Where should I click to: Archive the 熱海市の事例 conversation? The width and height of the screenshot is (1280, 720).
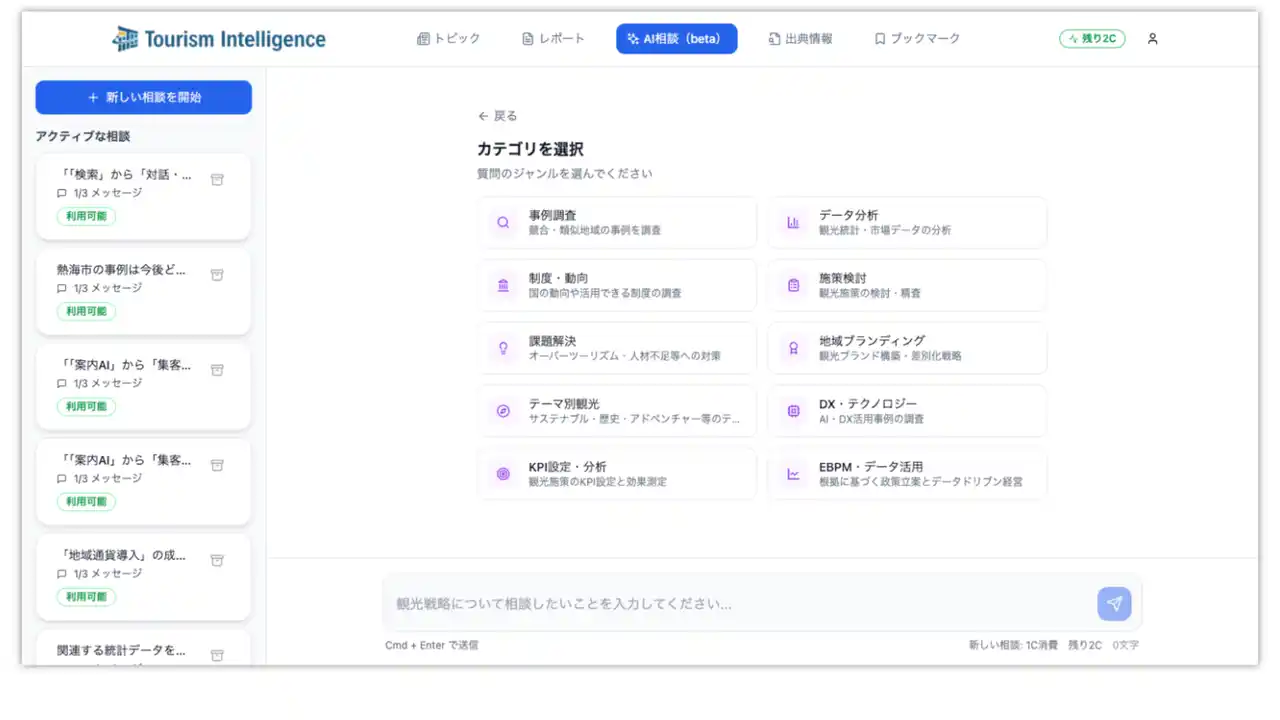point(217,275)
